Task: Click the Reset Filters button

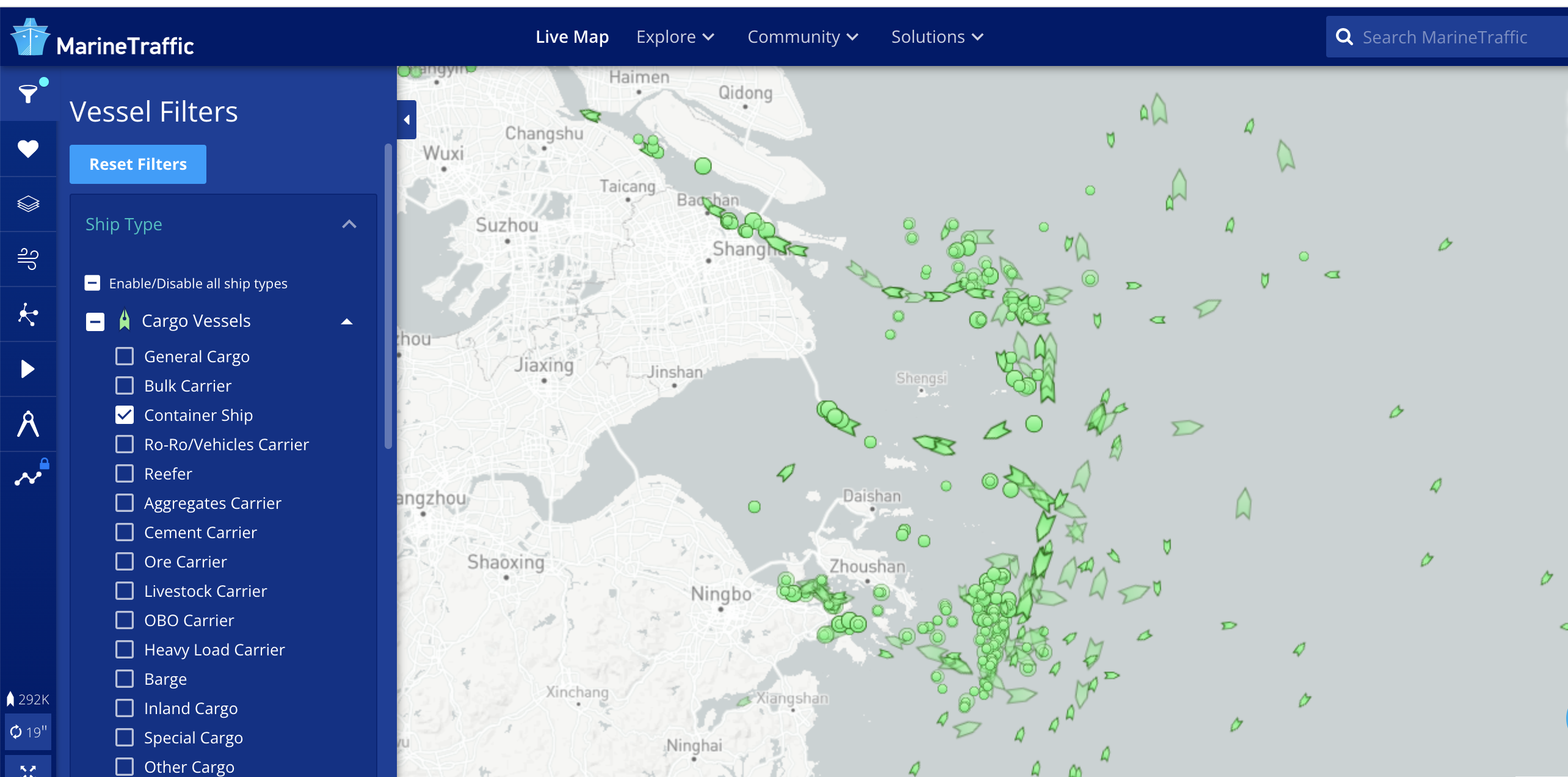Action: point(137,163)
